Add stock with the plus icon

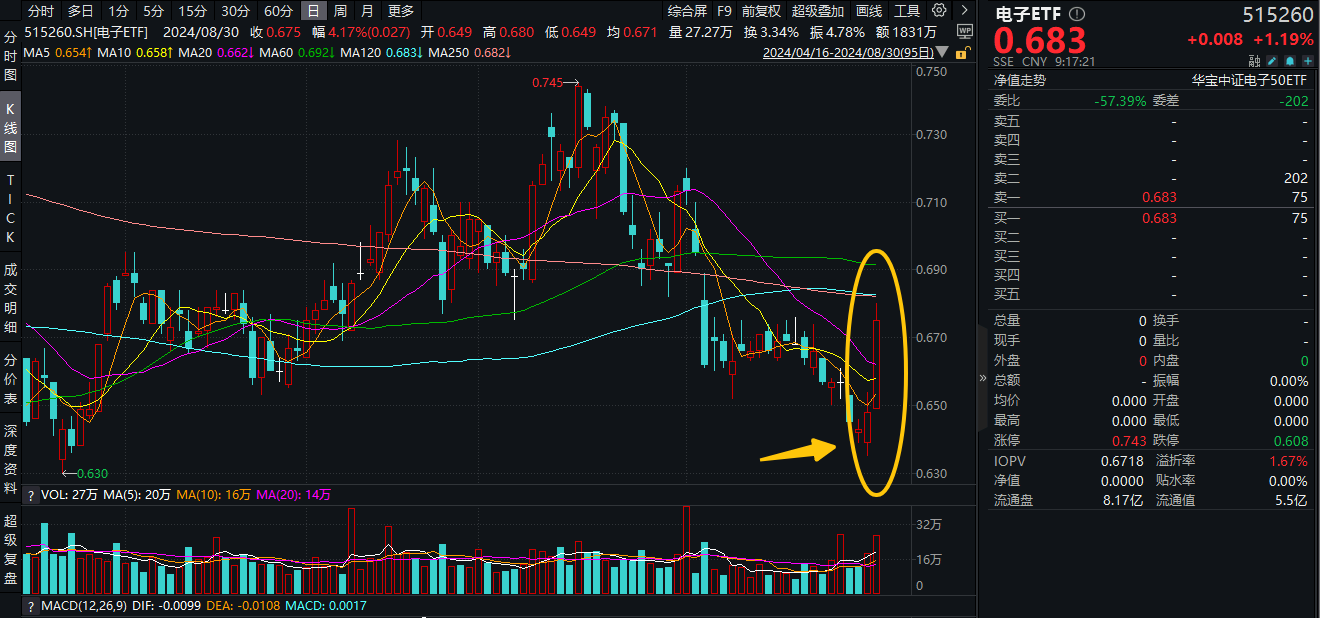pyautogui.click(x=1304, y=61)
